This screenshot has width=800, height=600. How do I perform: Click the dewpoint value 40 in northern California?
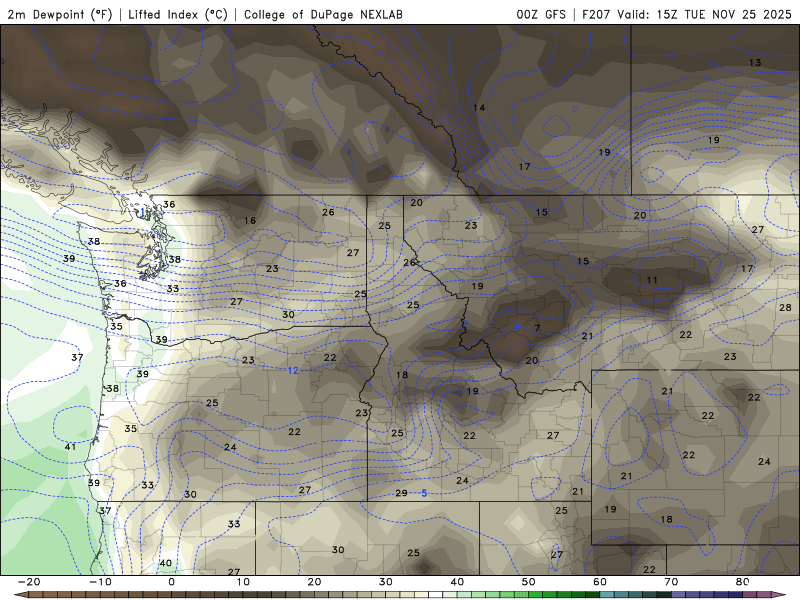166,563
